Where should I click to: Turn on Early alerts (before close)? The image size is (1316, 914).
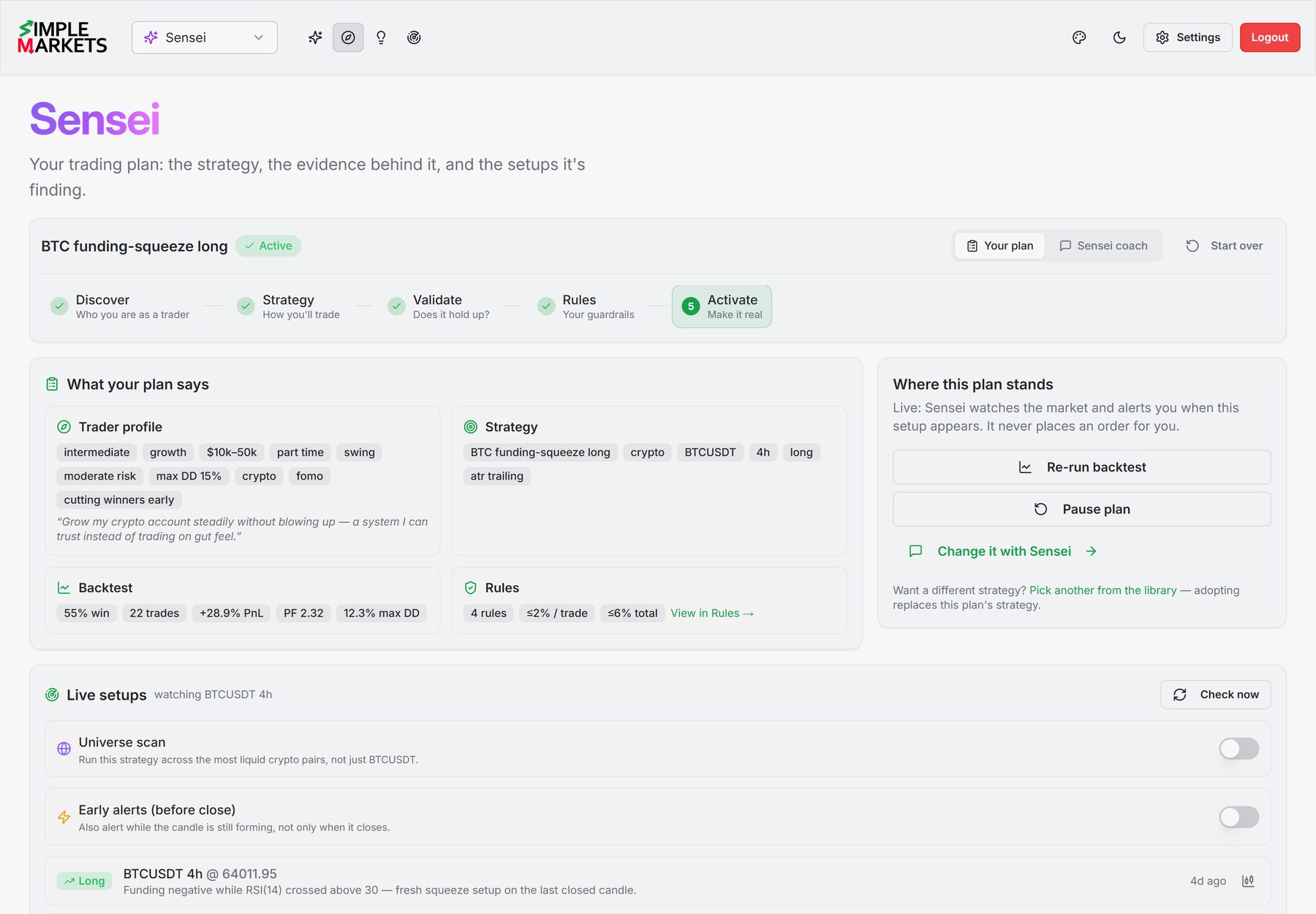[1239, 817]
